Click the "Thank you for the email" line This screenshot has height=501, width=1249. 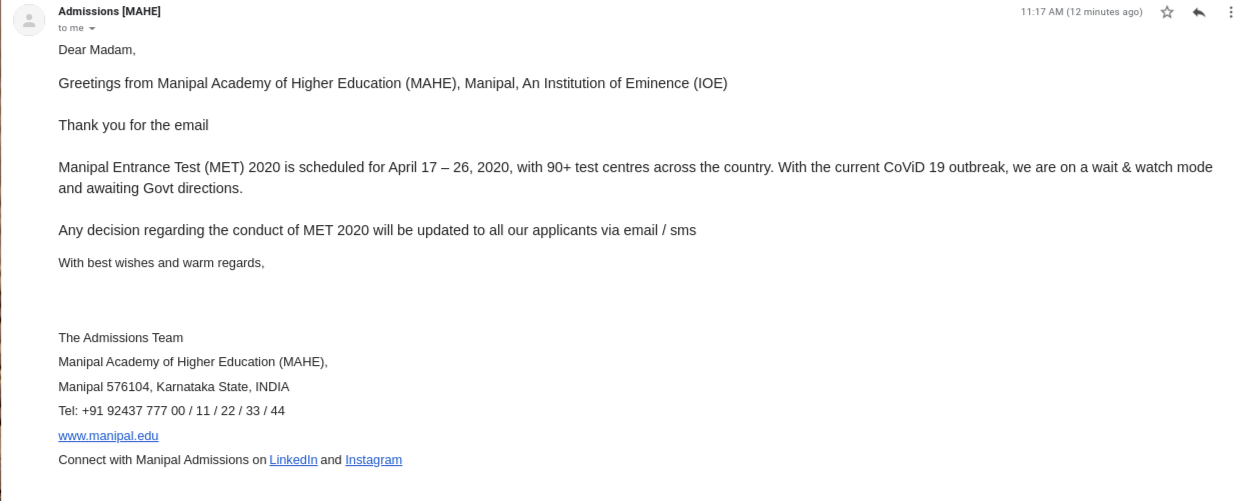pyautogui.click(x=133, y=125)
